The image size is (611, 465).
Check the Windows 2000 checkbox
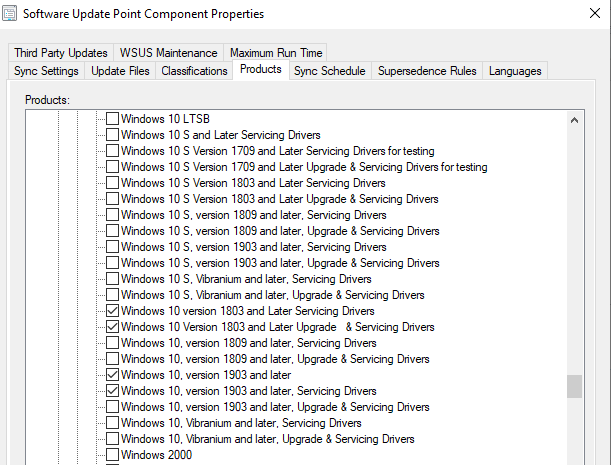(x=113, y=454)
